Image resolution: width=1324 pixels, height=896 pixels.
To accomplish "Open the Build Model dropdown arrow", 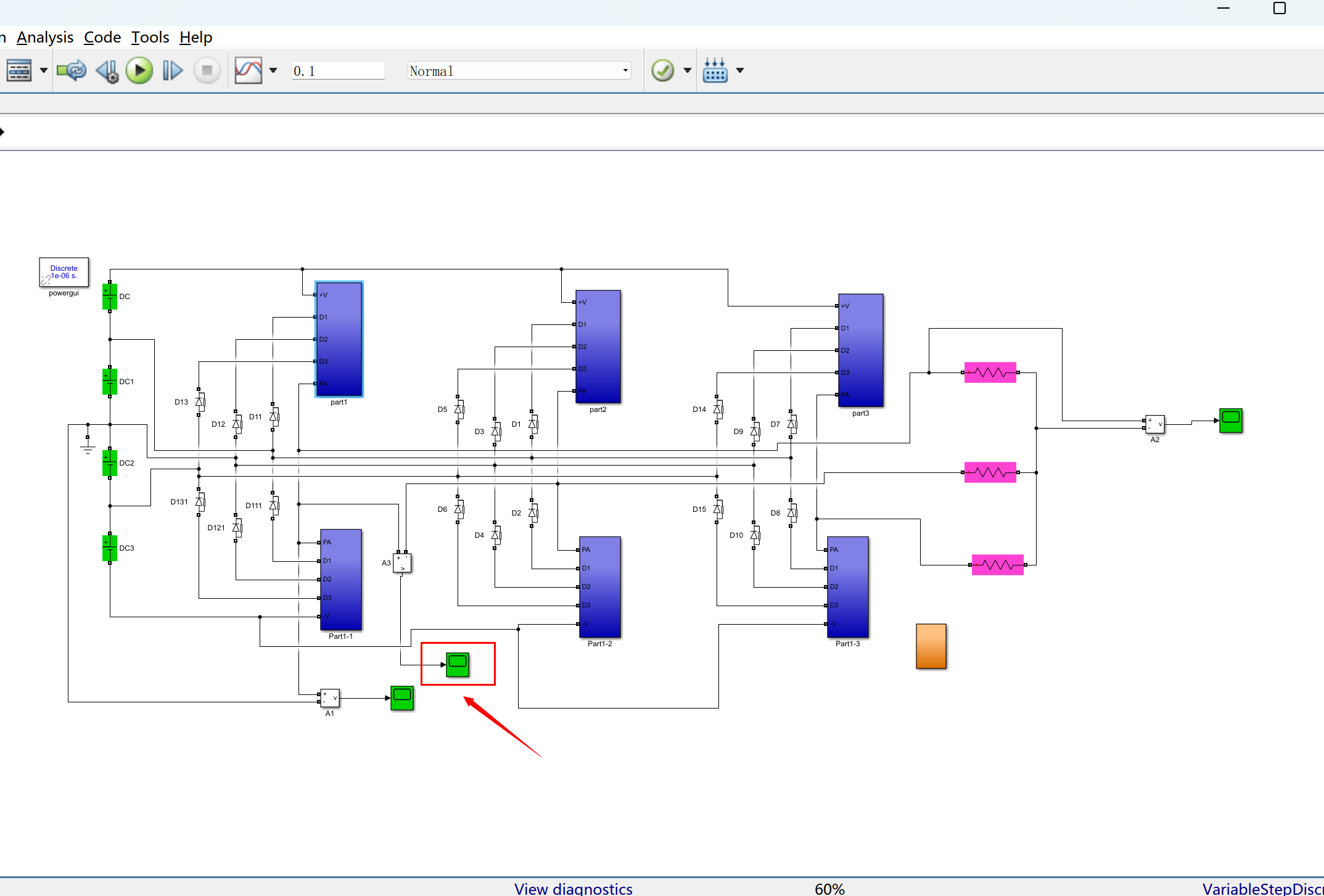I will coord(740,71).
